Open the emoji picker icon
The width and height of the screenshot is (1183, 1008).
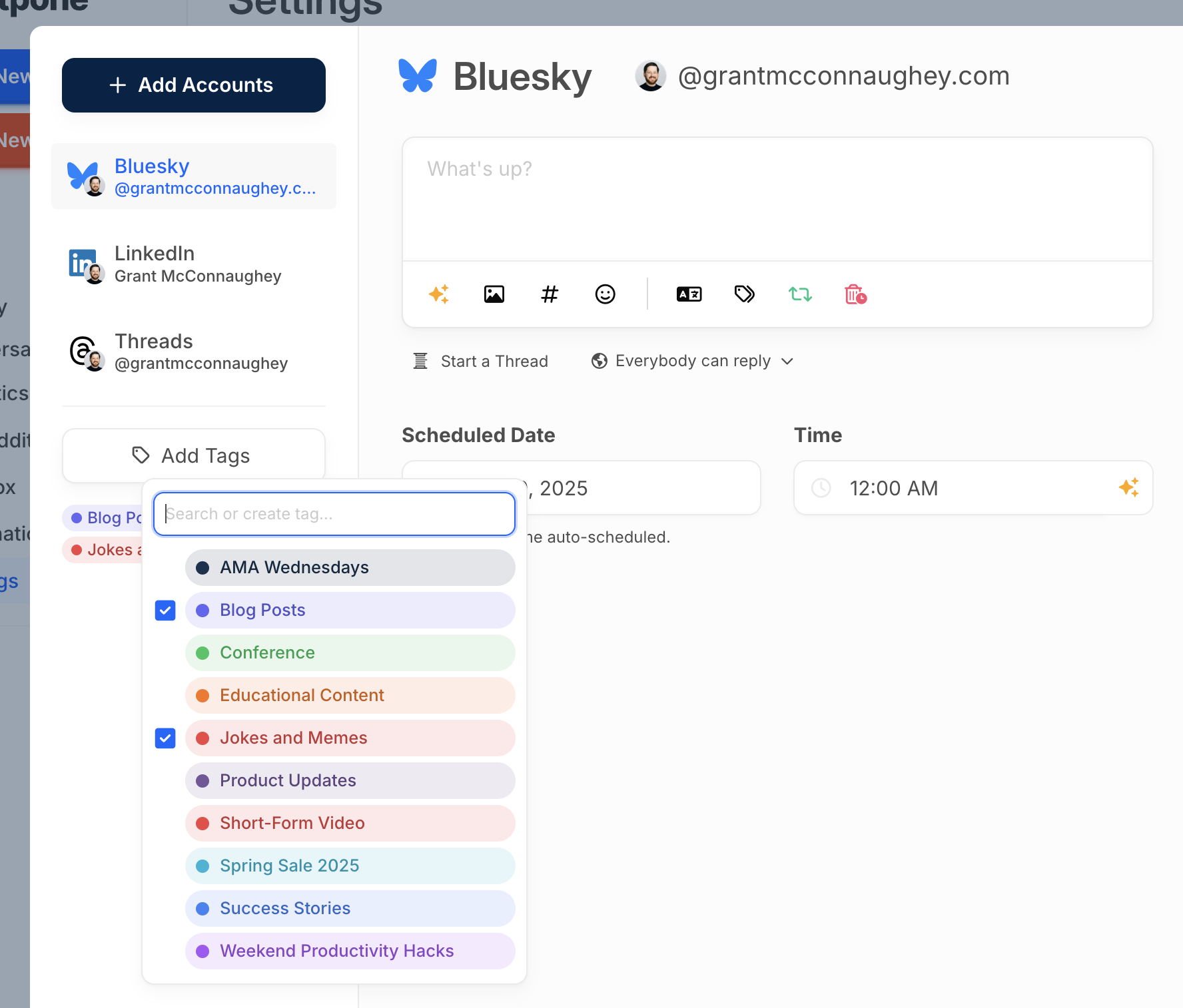pos(605,294)
